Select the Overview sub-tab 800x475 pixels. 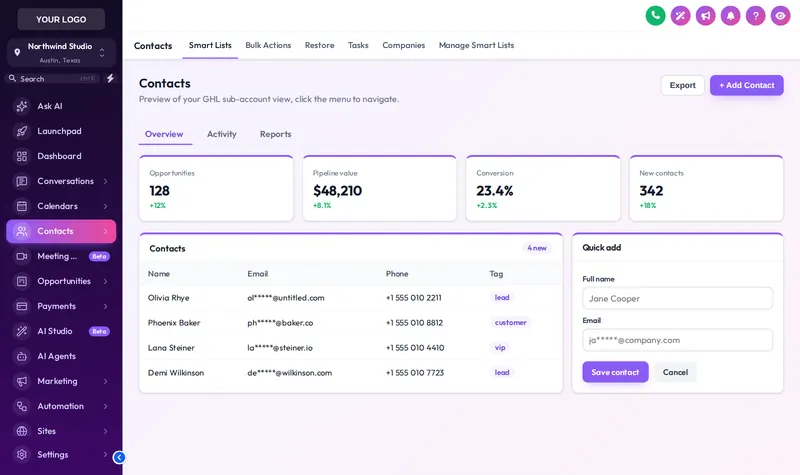164,134
